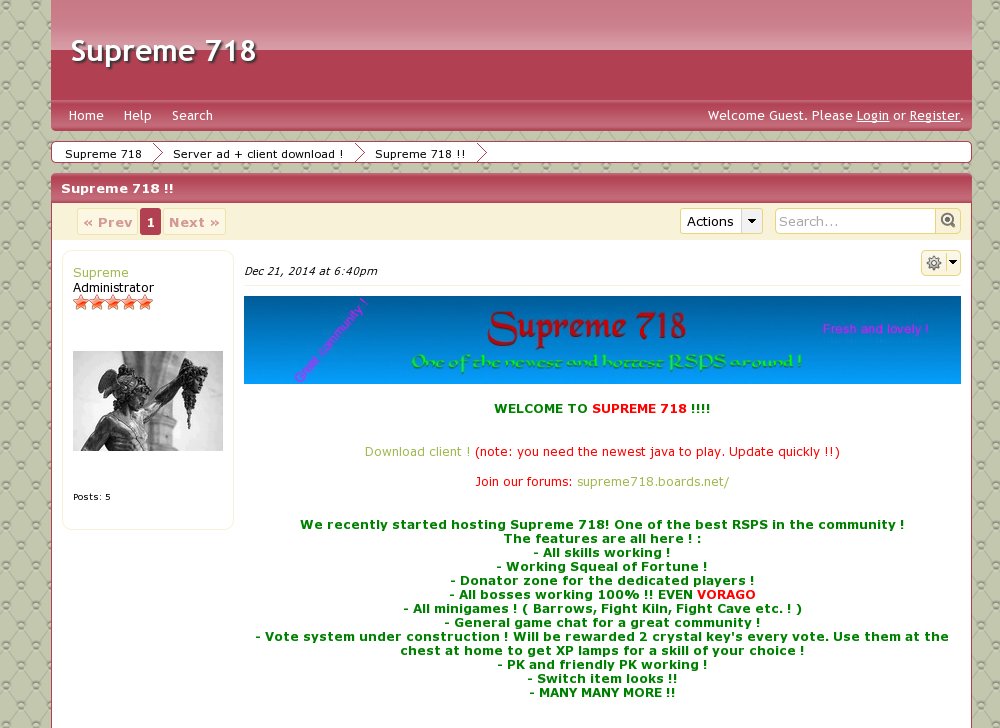Click the Register link

pos(935,115)
